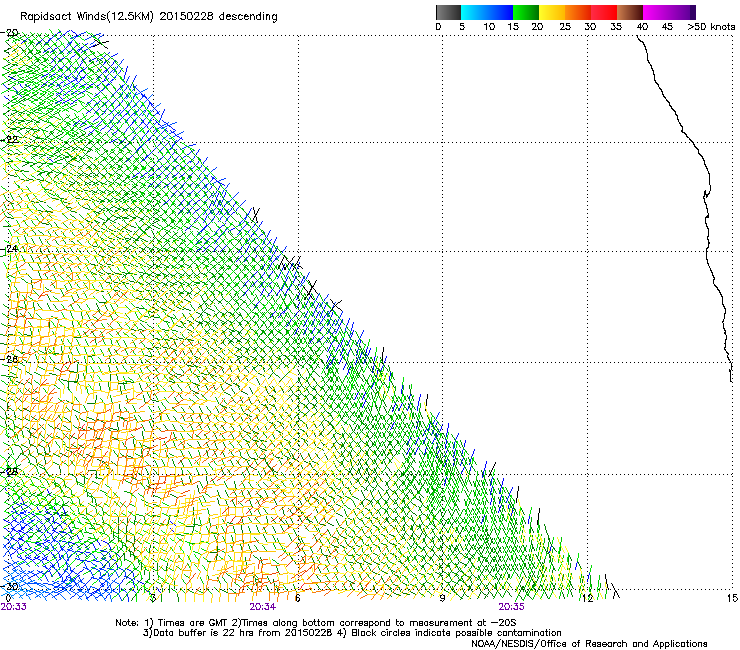This screenshot has width=740, height=650.
Task: Click the purple '20:33' time label
Action: (x=14, y=607)
